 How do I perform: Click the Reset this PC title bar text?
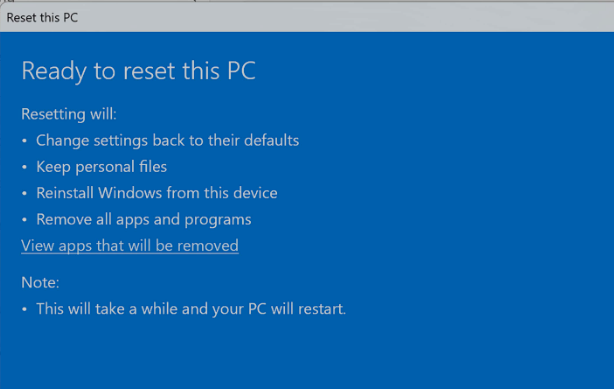coord(42,18)
